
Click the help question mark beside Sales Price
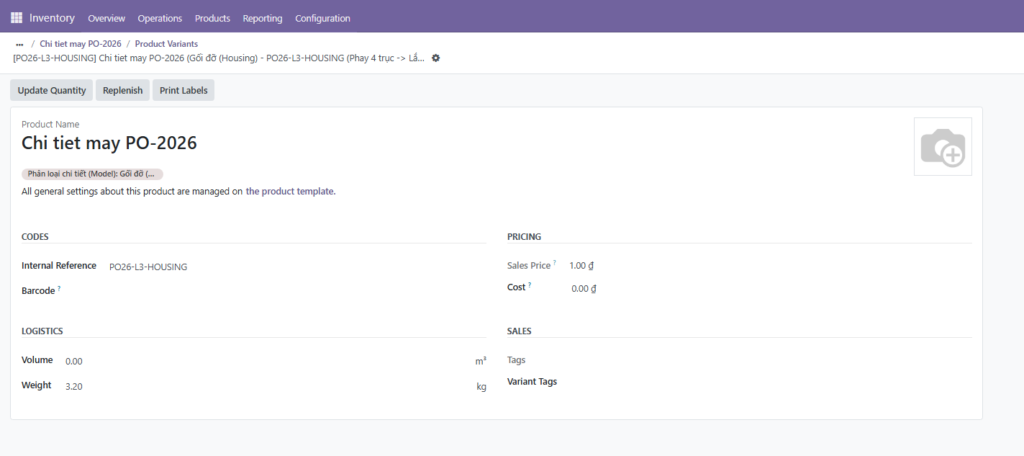(555, 264)
